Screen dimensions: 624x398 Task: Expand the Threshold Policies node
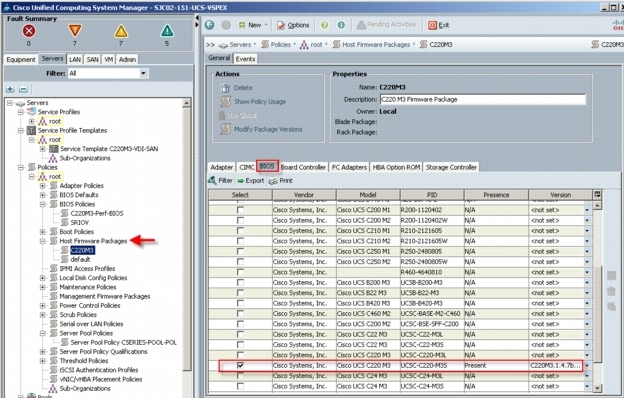(43, 361)
